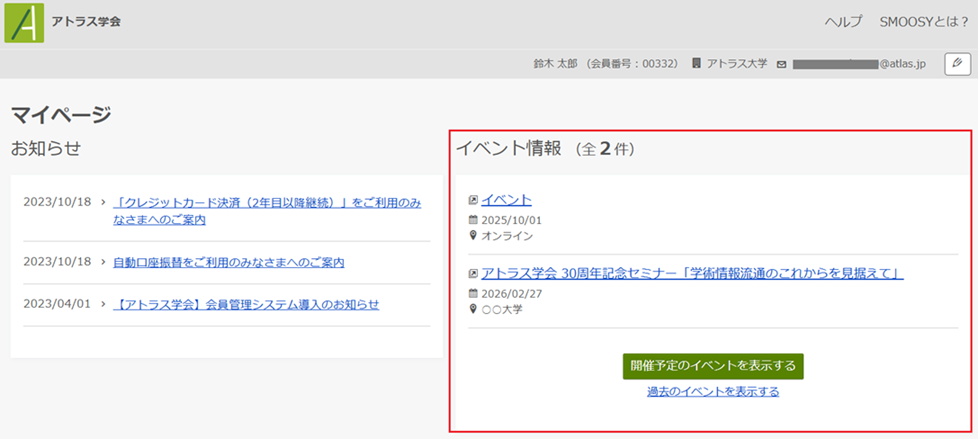Click the envelope icon before the email address

point(781,64)
